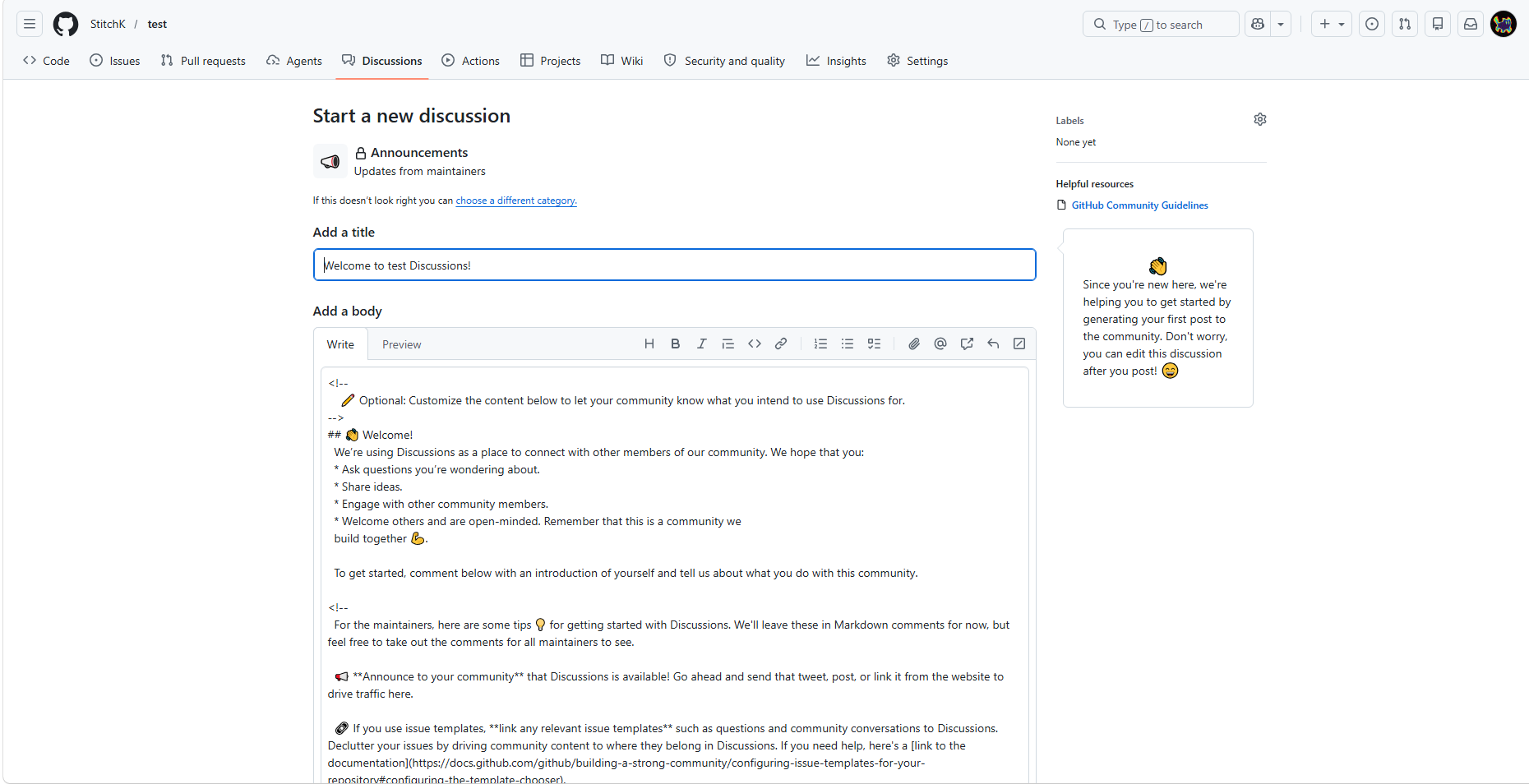Viewport: 1529px width, 784px height.
Task: Open the test repository link
Action: [x=157, y=24]
